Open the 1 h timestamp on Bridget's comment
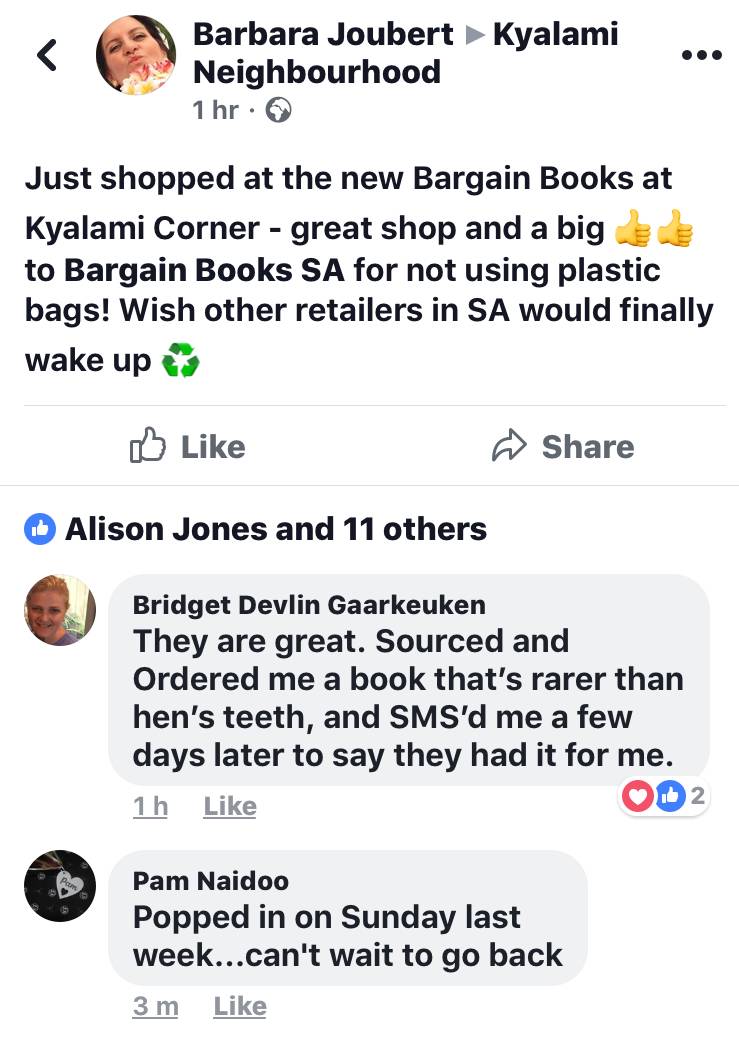This screenshot has height=1062, width=739. pos(150,806)
